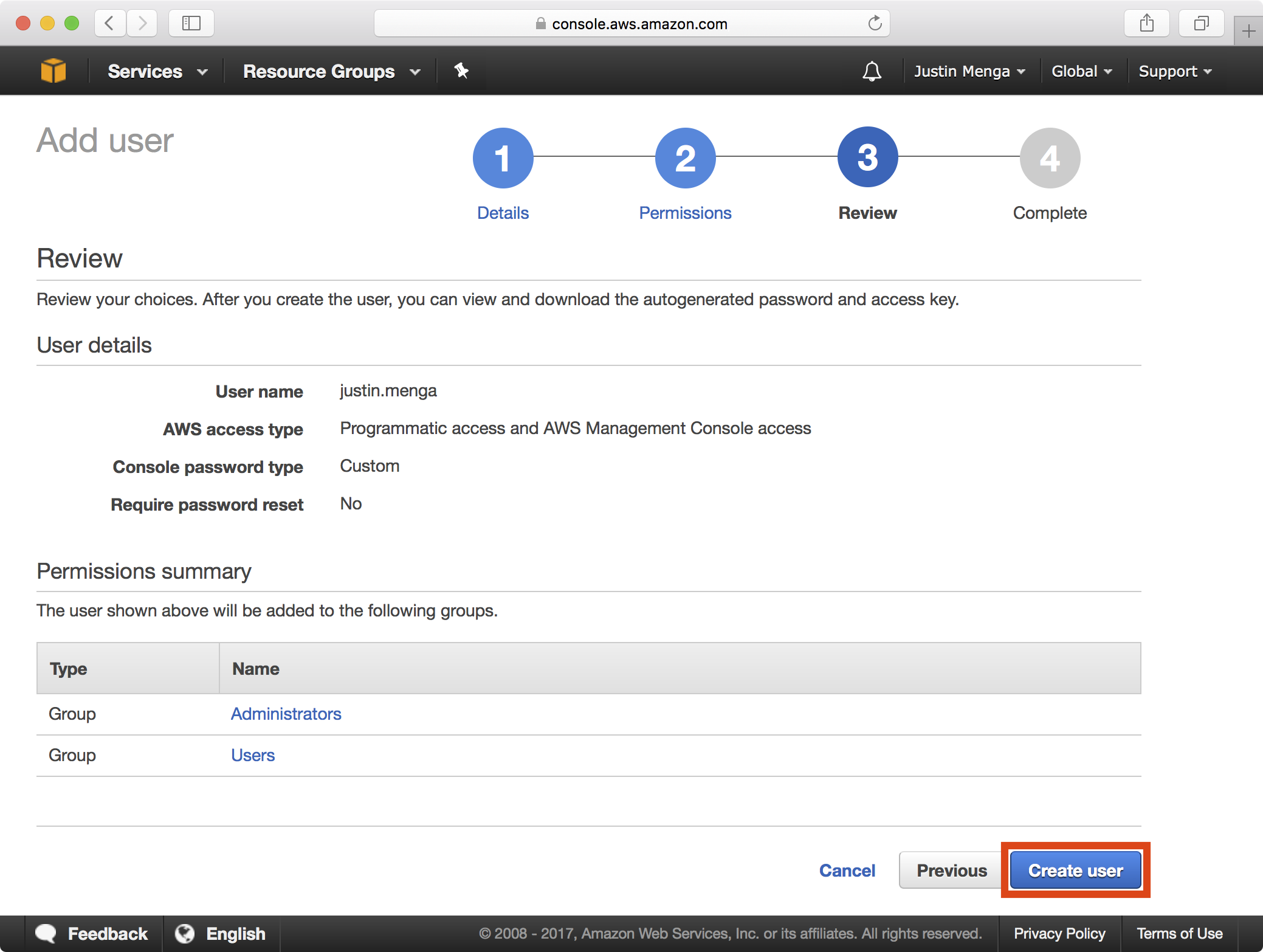Click the Complete step label
The width and height of the screenshot is (1263, 952).
point(1050,213)
